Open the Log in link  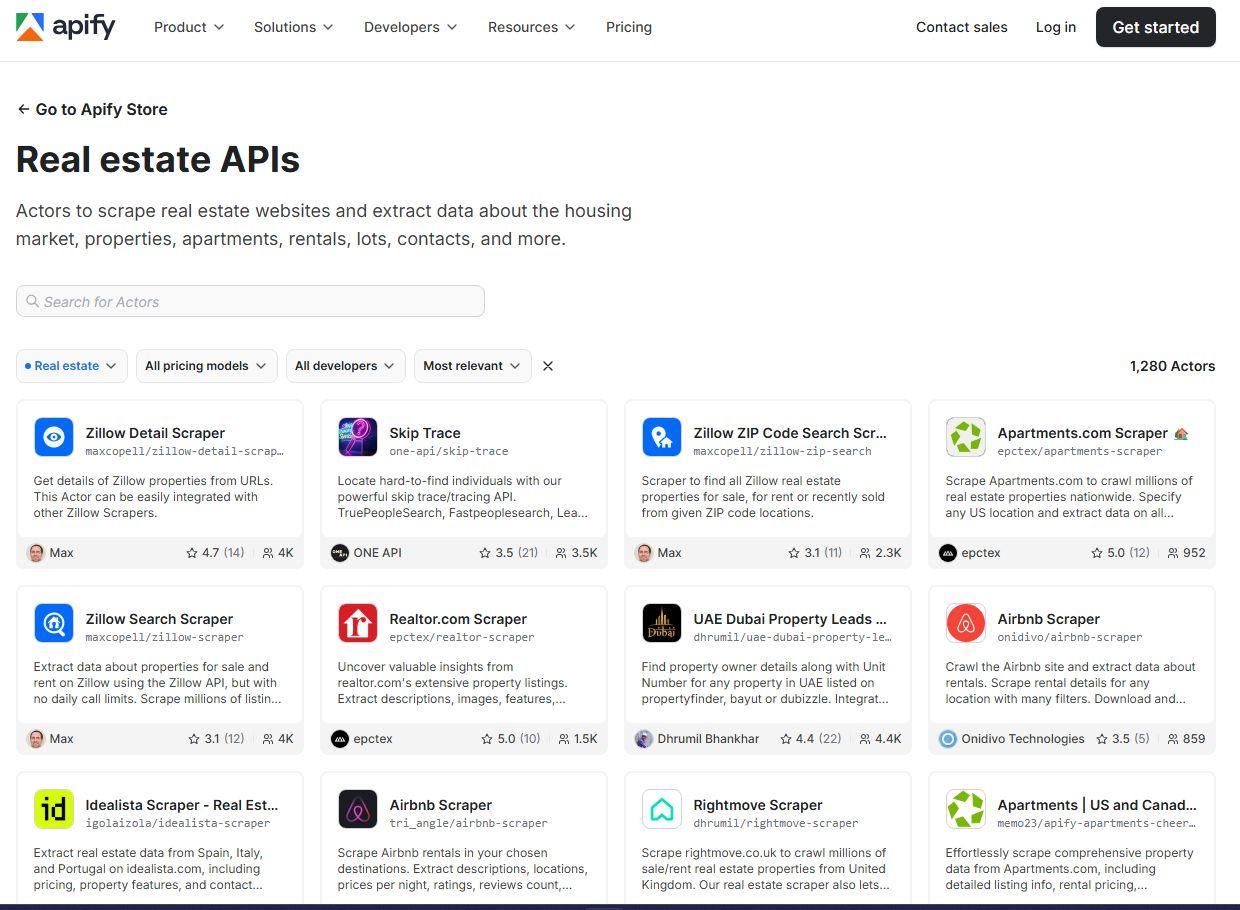(x=1056, y=27)
